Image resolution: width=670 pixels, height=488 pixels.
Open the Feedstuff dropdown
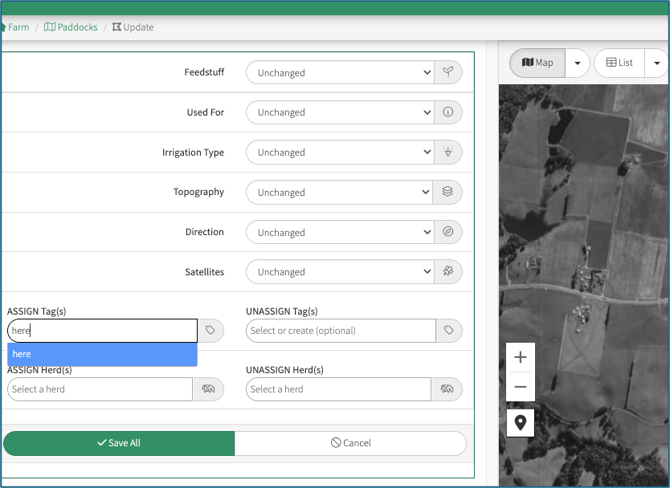[x=339, y=73]
